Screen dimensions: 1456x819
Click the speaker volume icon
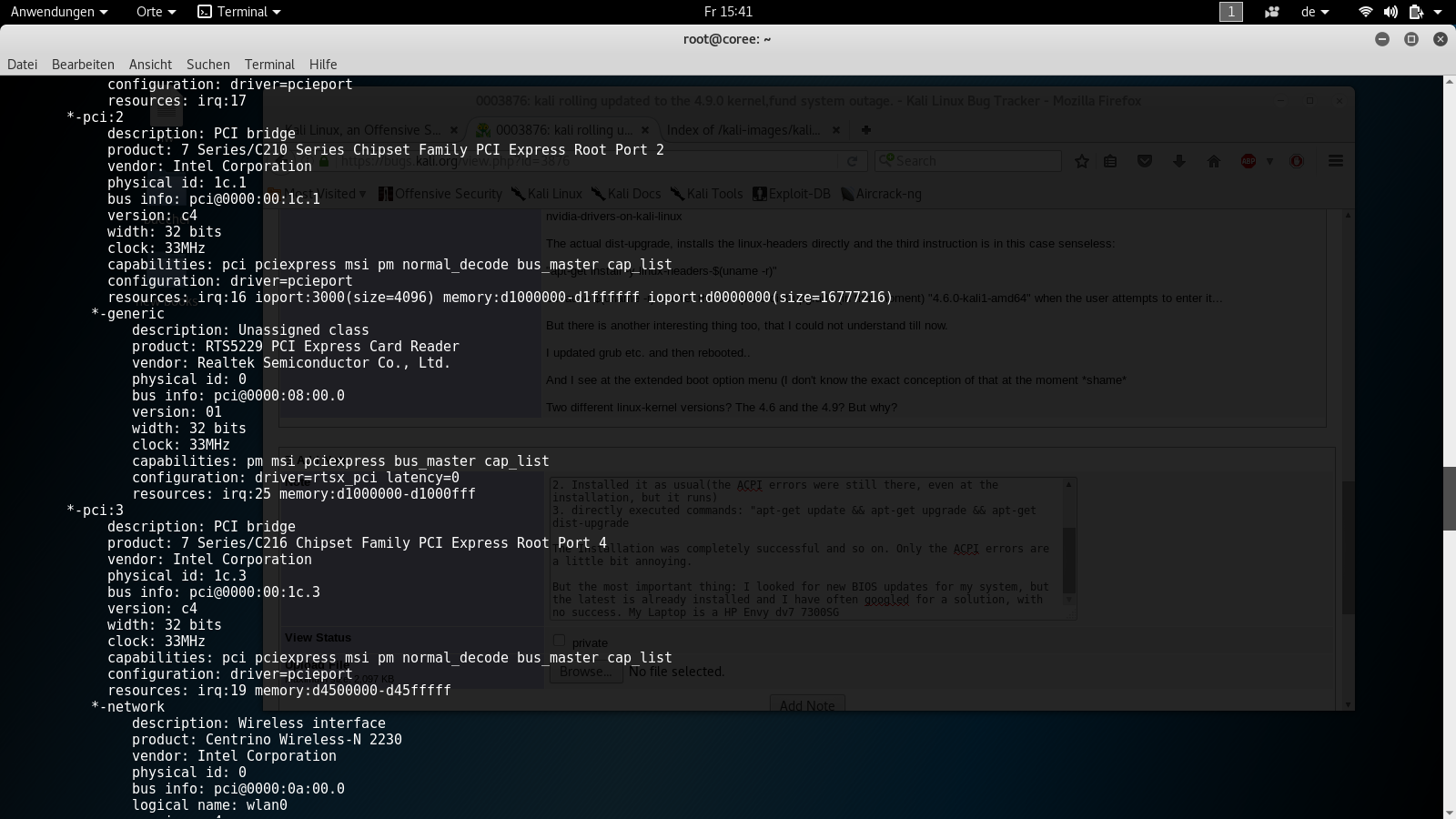tap(1390, 12)
